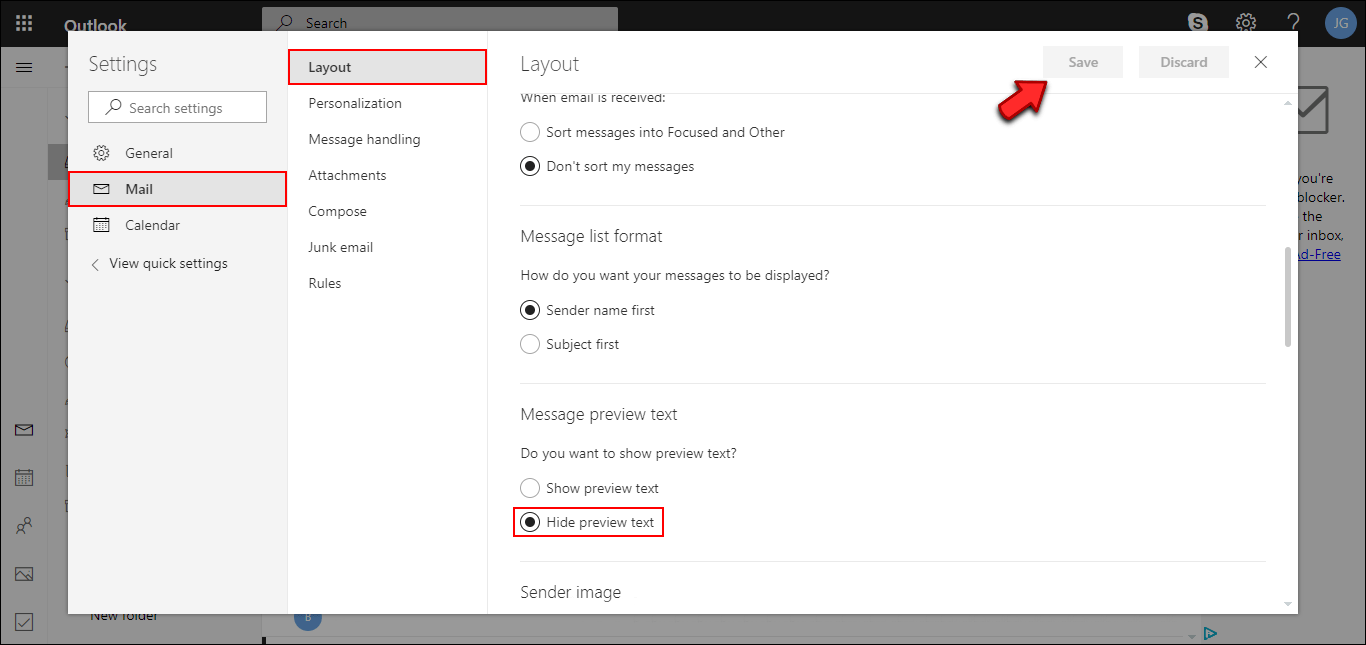Click the ad choices icon at bottom

[x=1210, y=633]
